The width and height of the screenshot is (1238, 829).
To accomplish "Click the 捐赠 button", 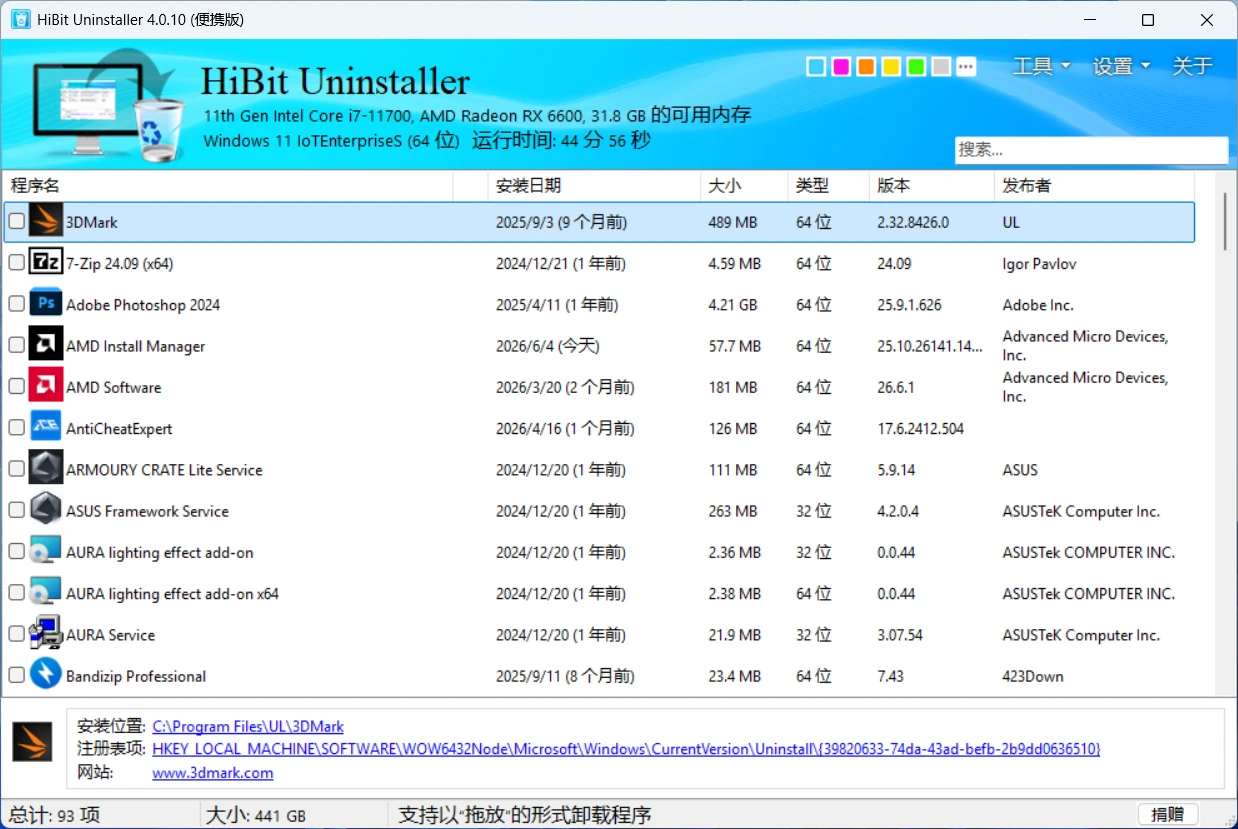I will (x=1168, y=814).
